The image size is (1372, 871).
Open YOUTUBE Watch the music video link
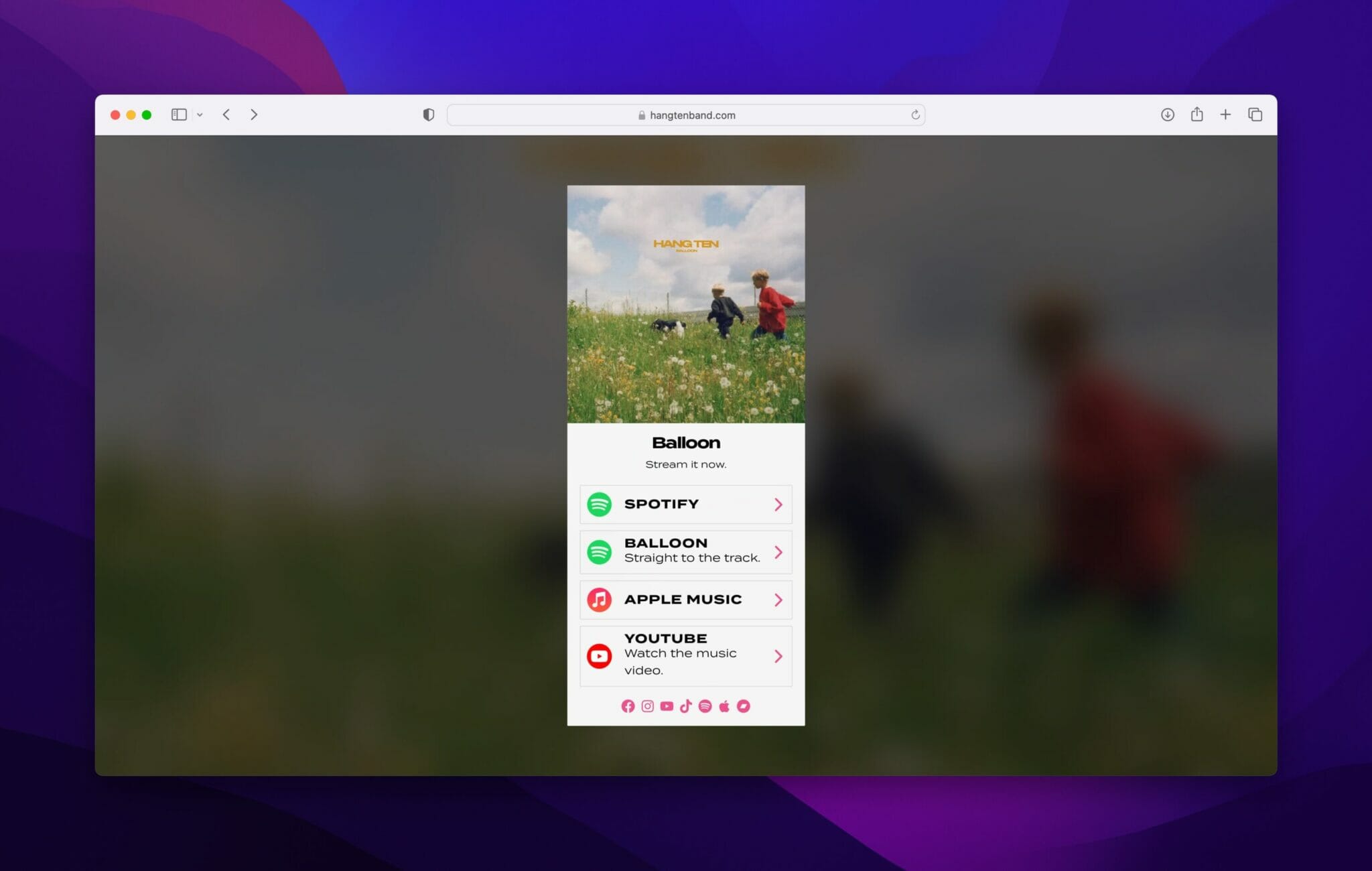tap(686, 656)
